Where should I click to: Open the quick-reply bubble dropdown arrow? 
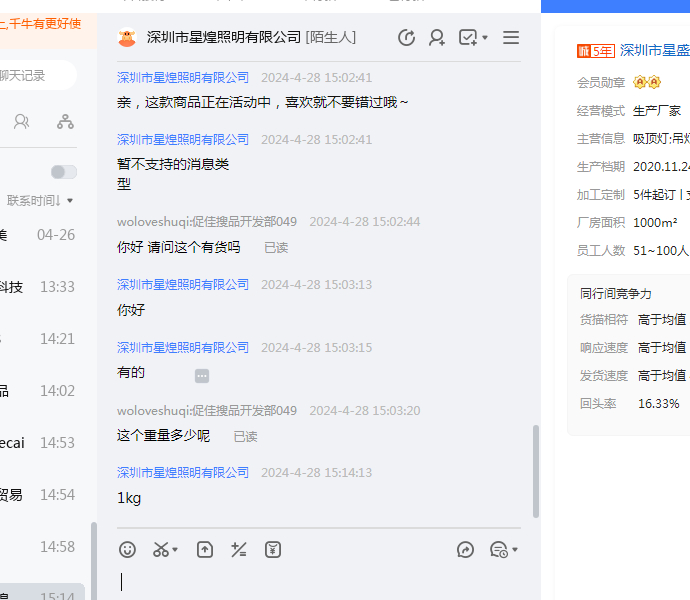pos(515,550)
